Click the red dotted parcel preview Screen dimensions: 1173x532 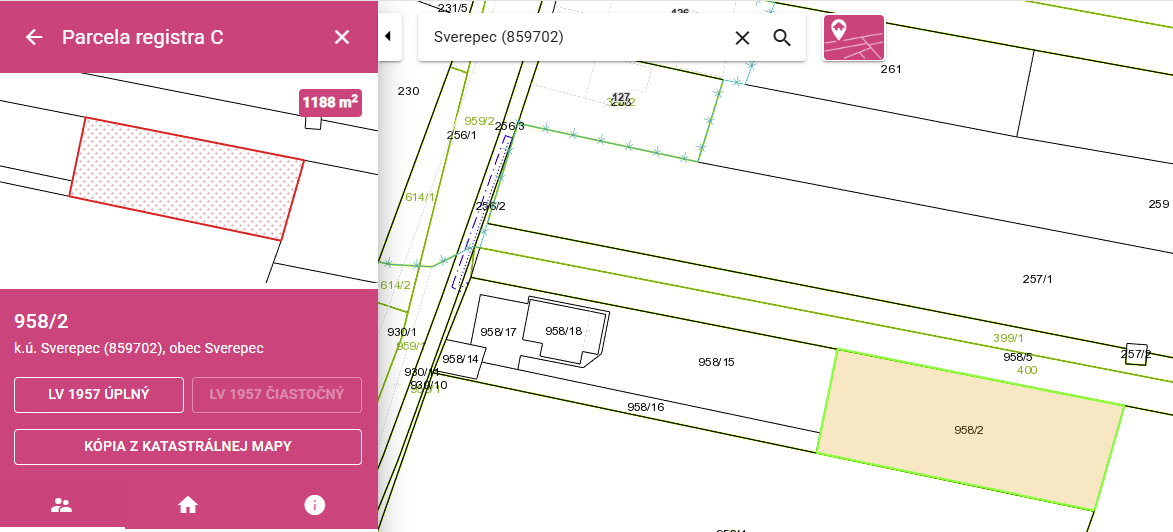coord(187,179)
